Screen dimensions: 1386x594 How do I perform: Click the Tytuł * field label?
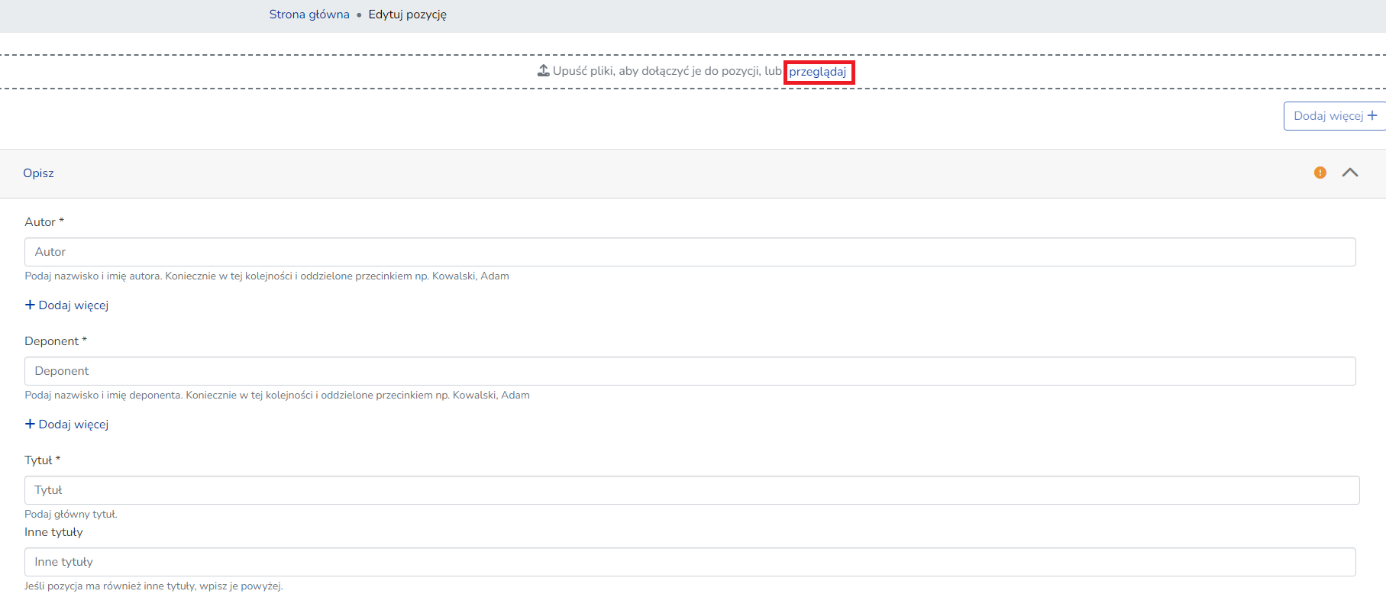tap(42, 460)
